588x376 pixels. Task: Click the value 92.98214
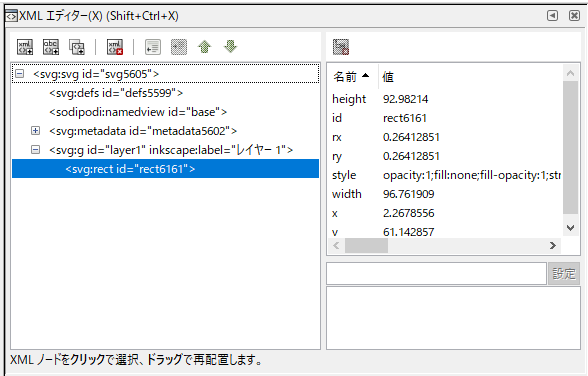click(405, 99)
